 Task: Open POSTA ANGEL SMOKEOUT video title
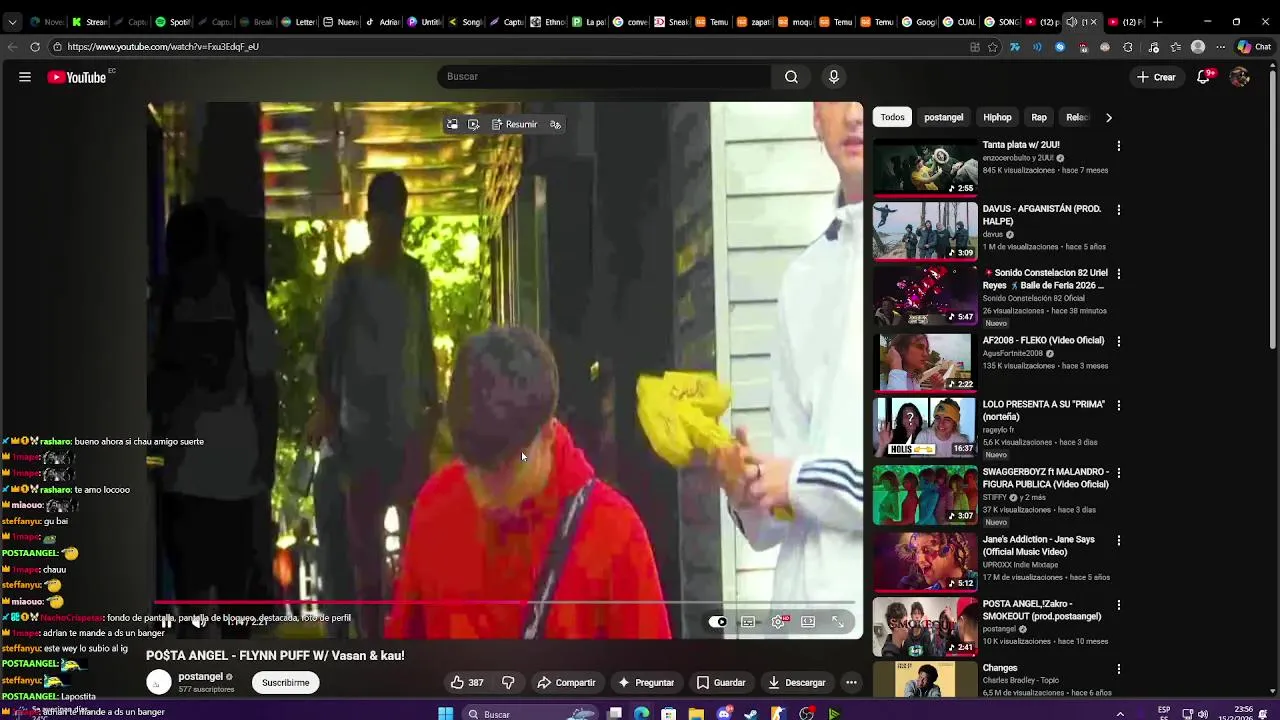1042,610
